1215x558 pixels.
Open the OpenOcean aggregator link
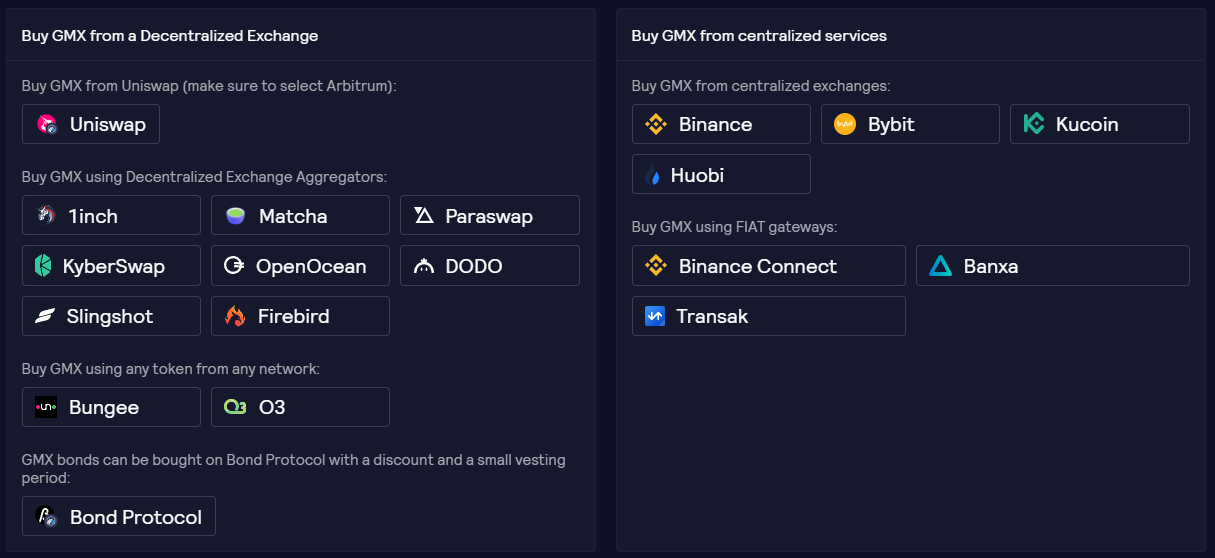pos(300,266)
